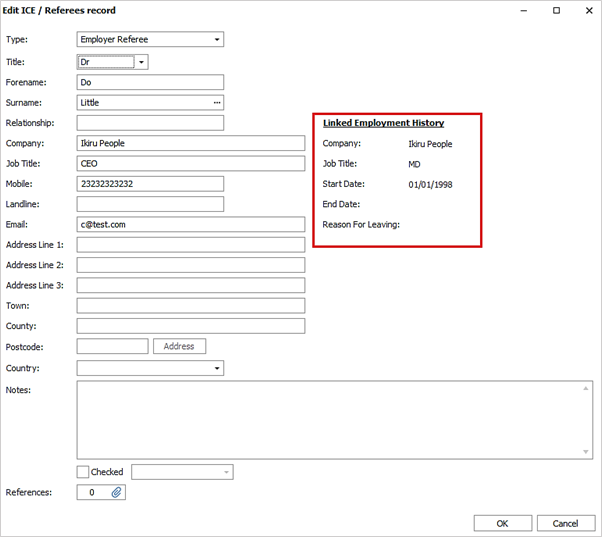This screenshot has height=537, width=602.
Task: Click the paperclip attachment icon in References
Action: 116,492
